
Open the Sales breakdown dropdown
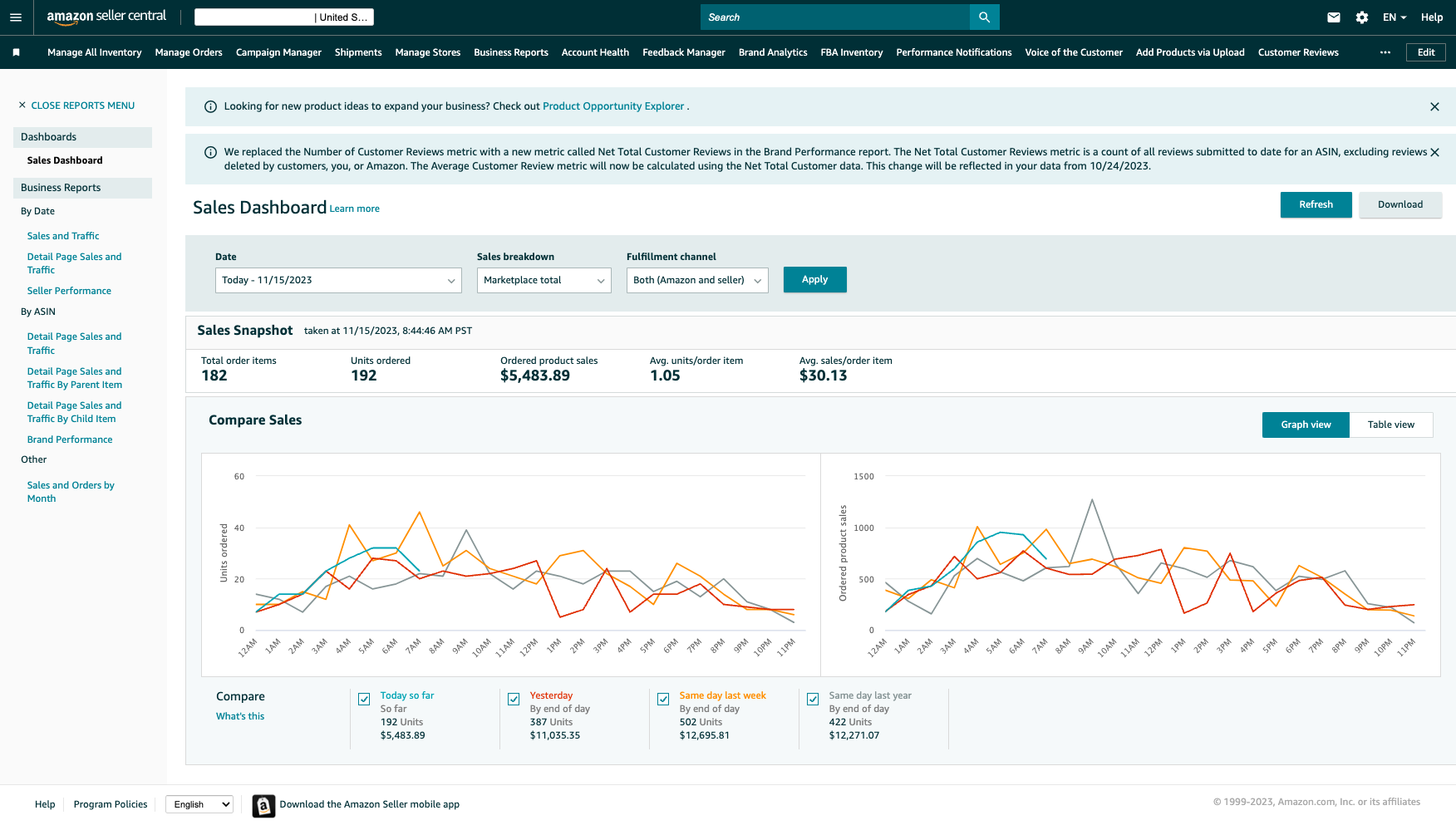[544, 280]
